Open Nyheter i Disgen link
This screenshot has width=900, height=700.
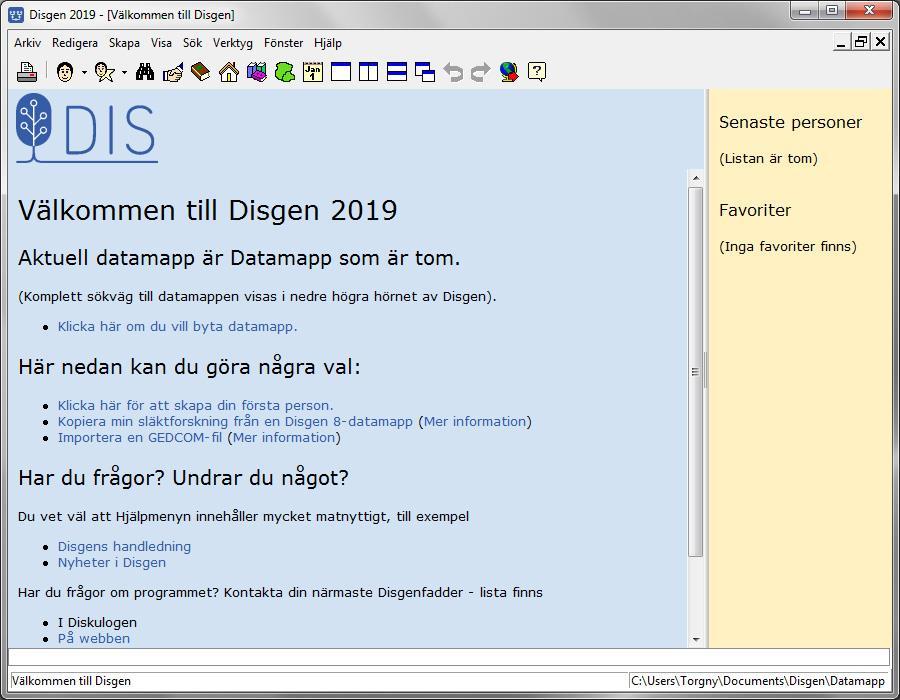[111, 563]
